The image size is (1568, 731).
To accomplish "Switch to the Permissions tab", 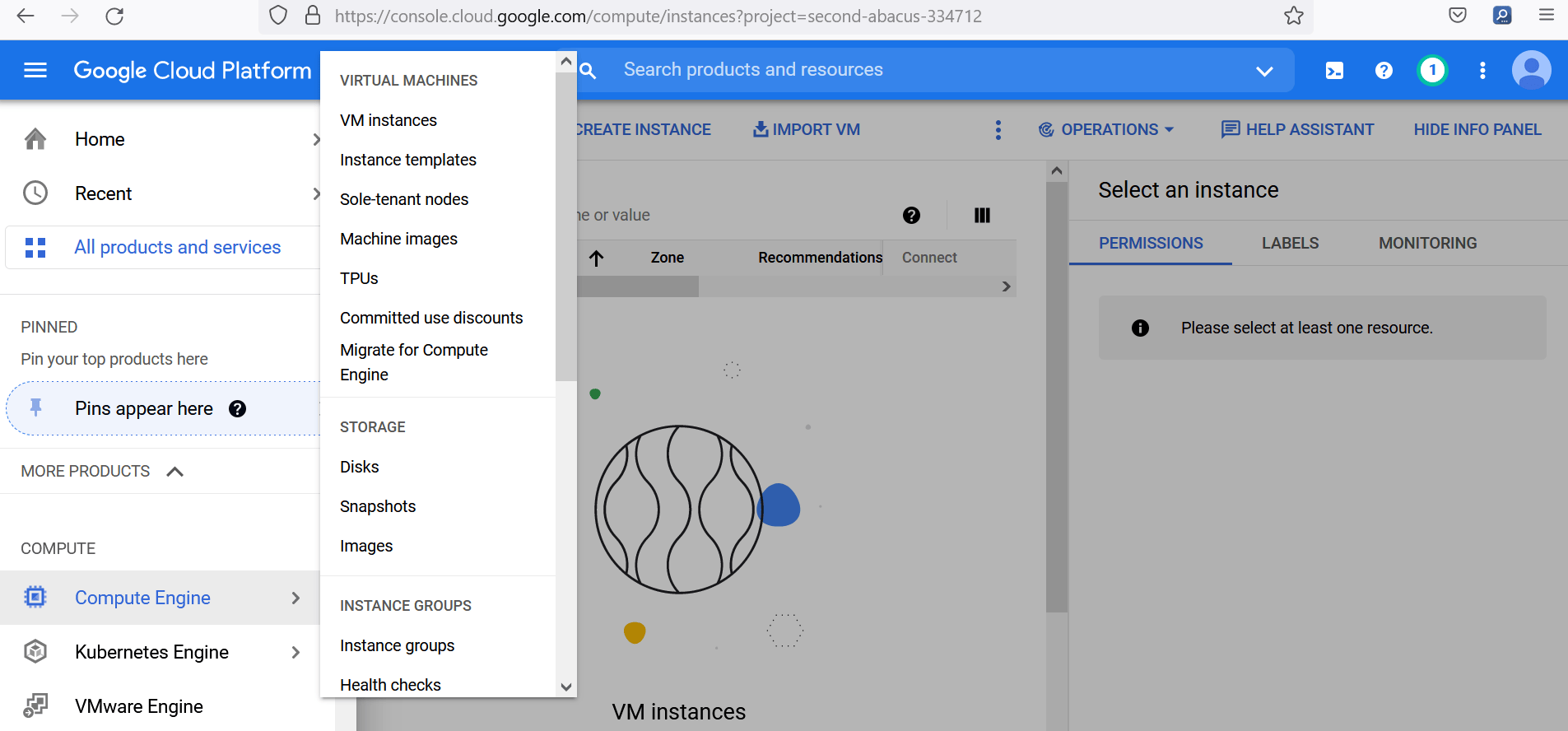I will coord(1151,243).
